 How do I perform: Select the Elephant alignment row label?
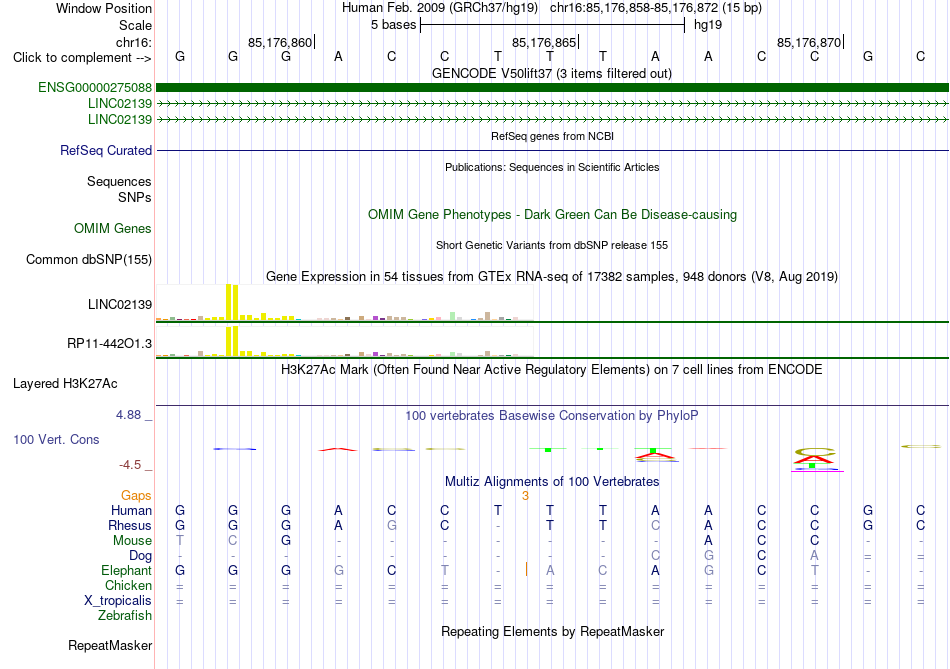[x=126, y=571]
